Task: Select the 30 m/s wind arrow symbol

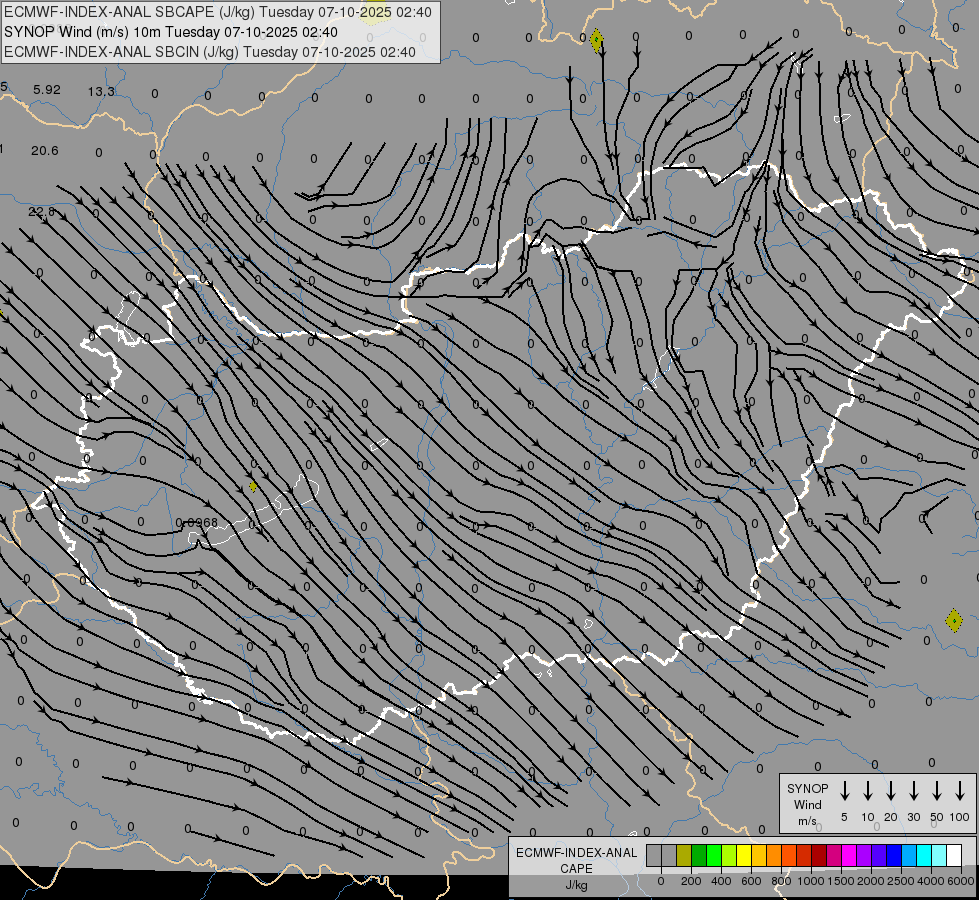Action: [x=914, y=791]
